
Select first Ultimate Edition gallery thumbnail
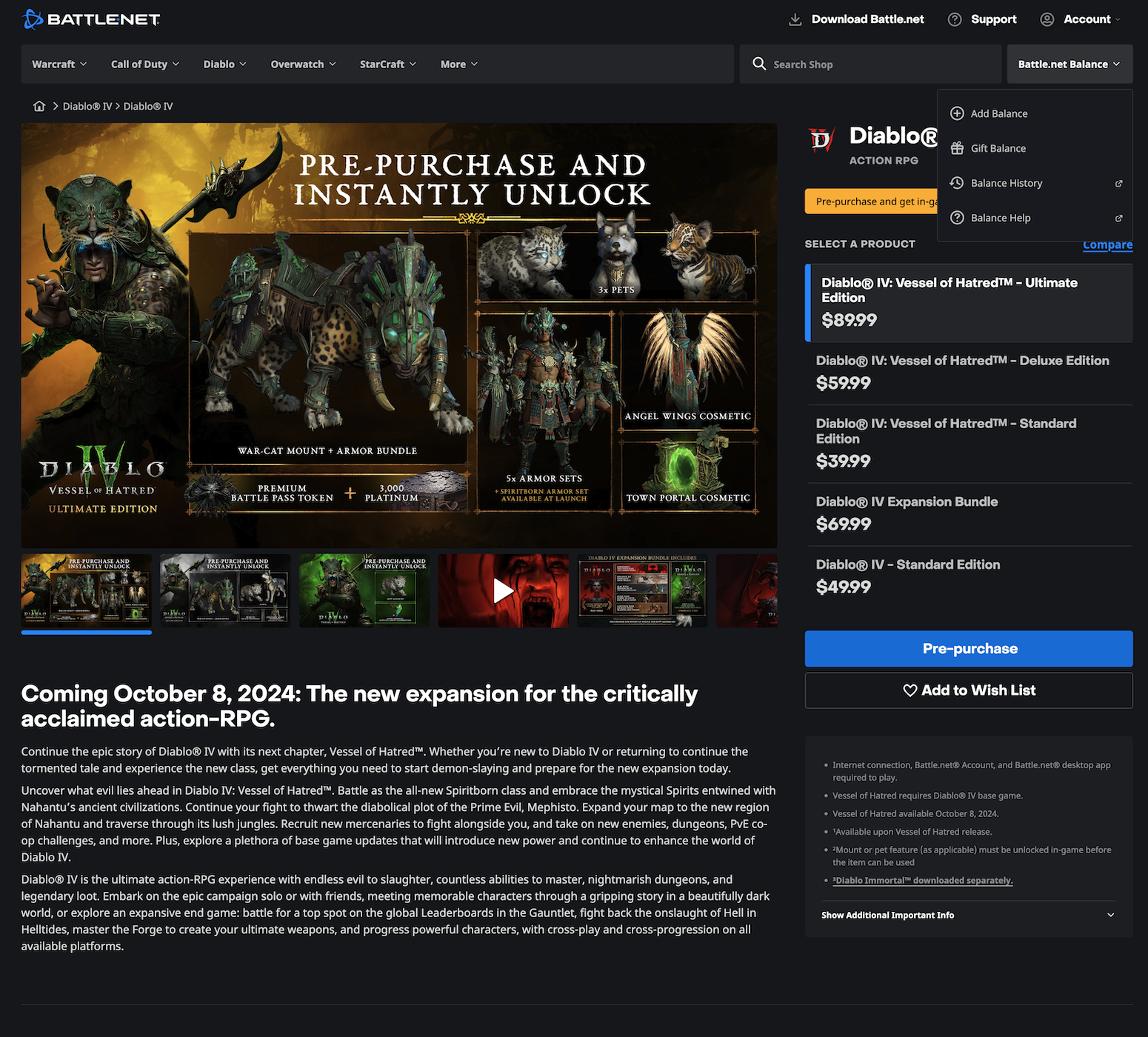coord(87,590)
